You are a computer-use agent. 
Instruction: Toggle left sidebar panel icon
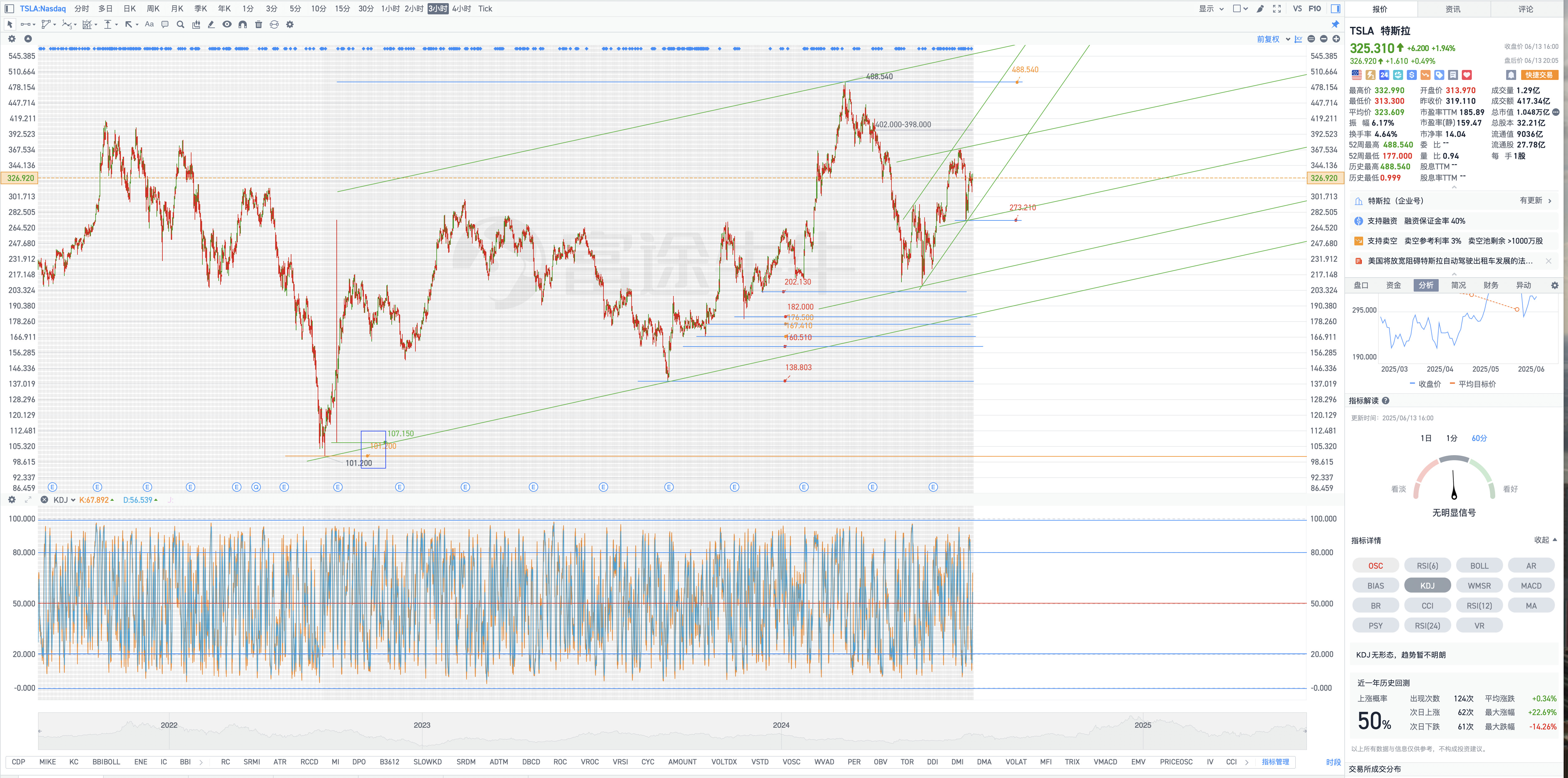tap(9, 8)
